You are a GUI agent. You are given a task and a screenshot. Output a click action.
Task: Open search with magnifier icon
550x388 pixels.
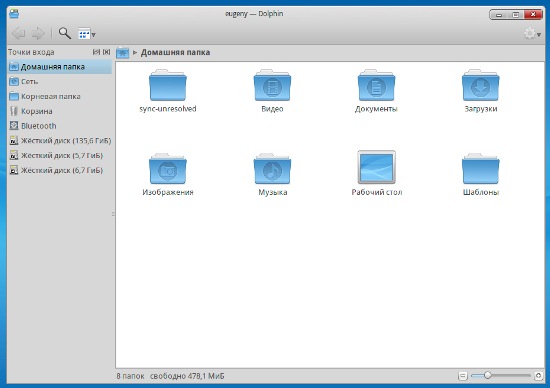tap(65, 33)
